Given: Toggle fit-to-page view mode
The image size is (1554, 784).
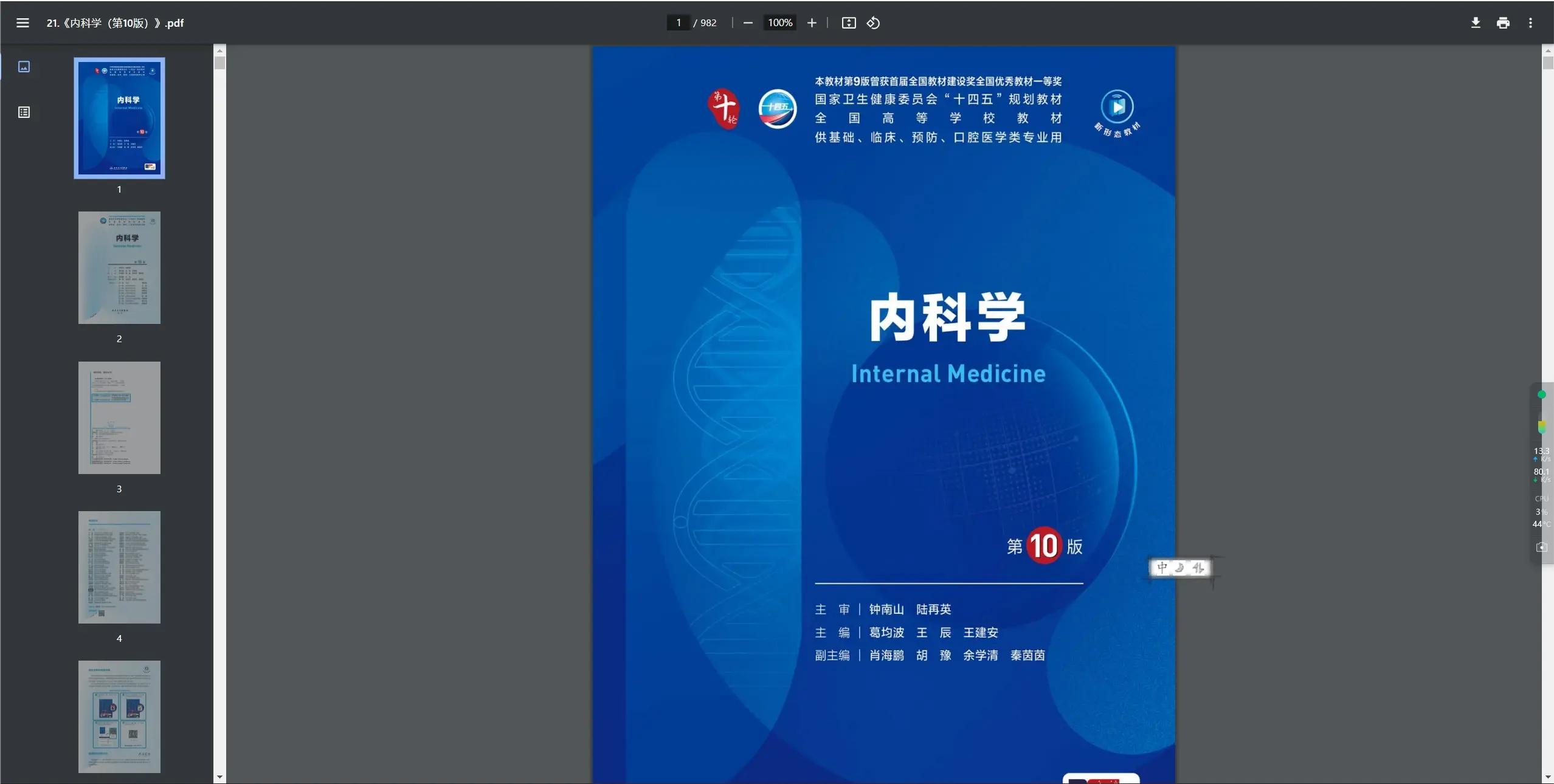Looking at the screenshot, I should (848, 22).
